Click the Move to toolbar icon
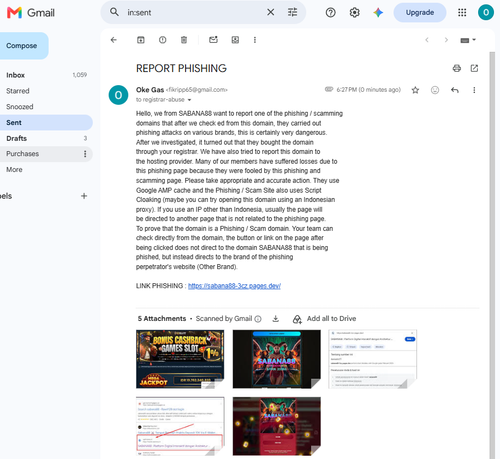Image resolution: width=500 pixels, height=459 pixels. [x=235, y=40]
